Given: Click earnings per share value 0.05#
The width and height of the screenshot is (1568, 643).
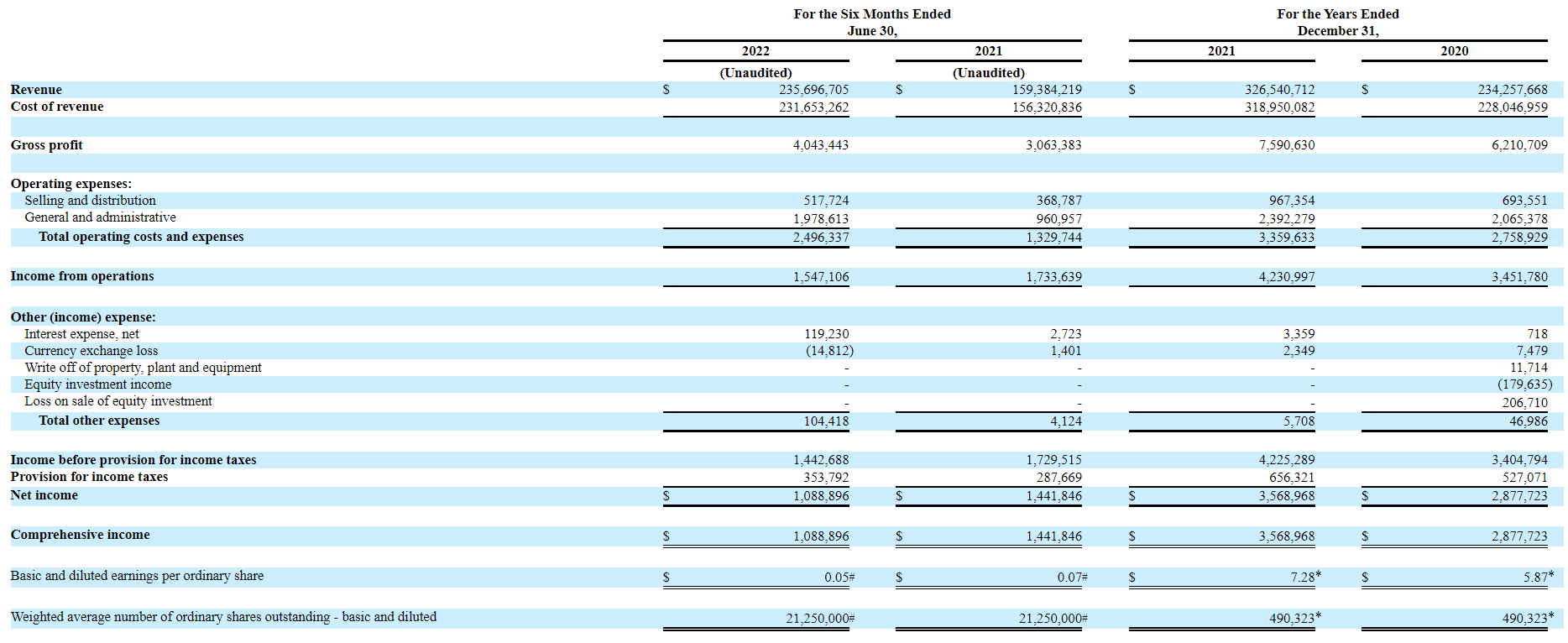Looking at the screenshot, I should tap(839, 578).
